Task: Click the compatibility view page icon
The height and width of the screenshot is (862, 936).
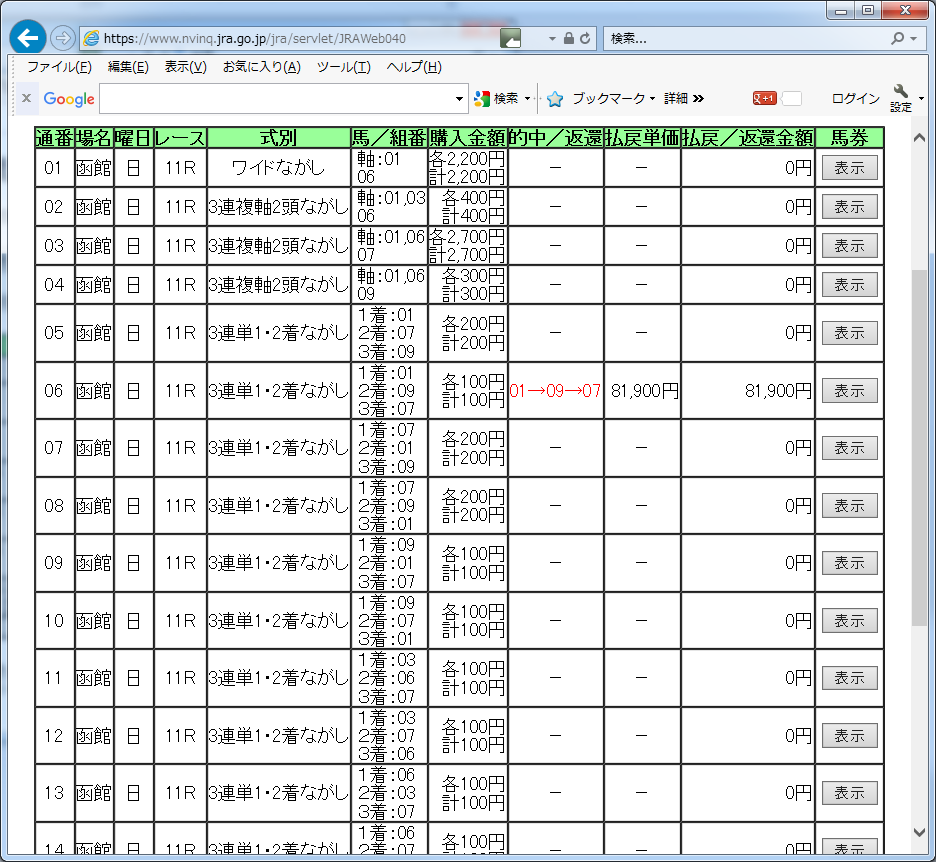Action: (x=510, y=38)
